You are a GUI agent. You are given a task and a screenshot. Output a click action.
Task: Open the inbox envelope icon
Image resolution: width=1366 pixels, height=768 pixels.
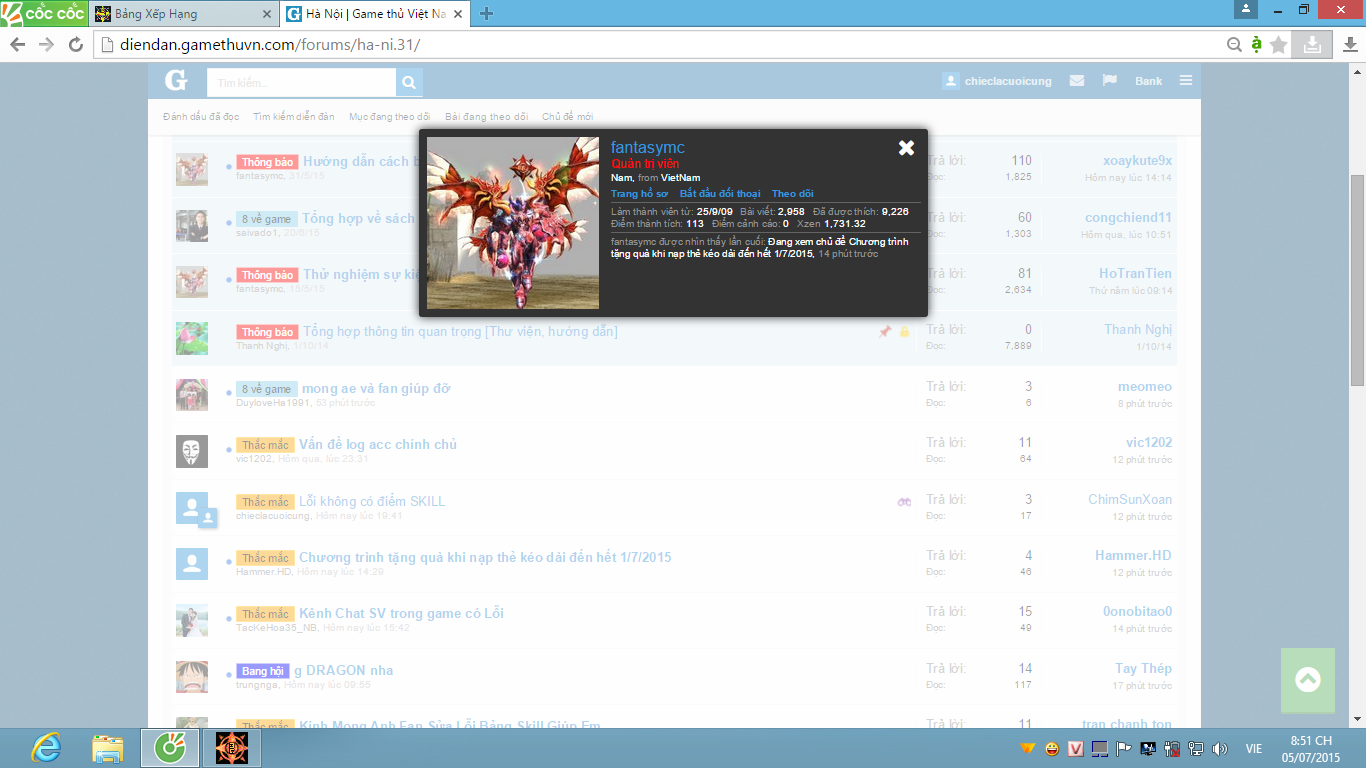click(1076, 81)
